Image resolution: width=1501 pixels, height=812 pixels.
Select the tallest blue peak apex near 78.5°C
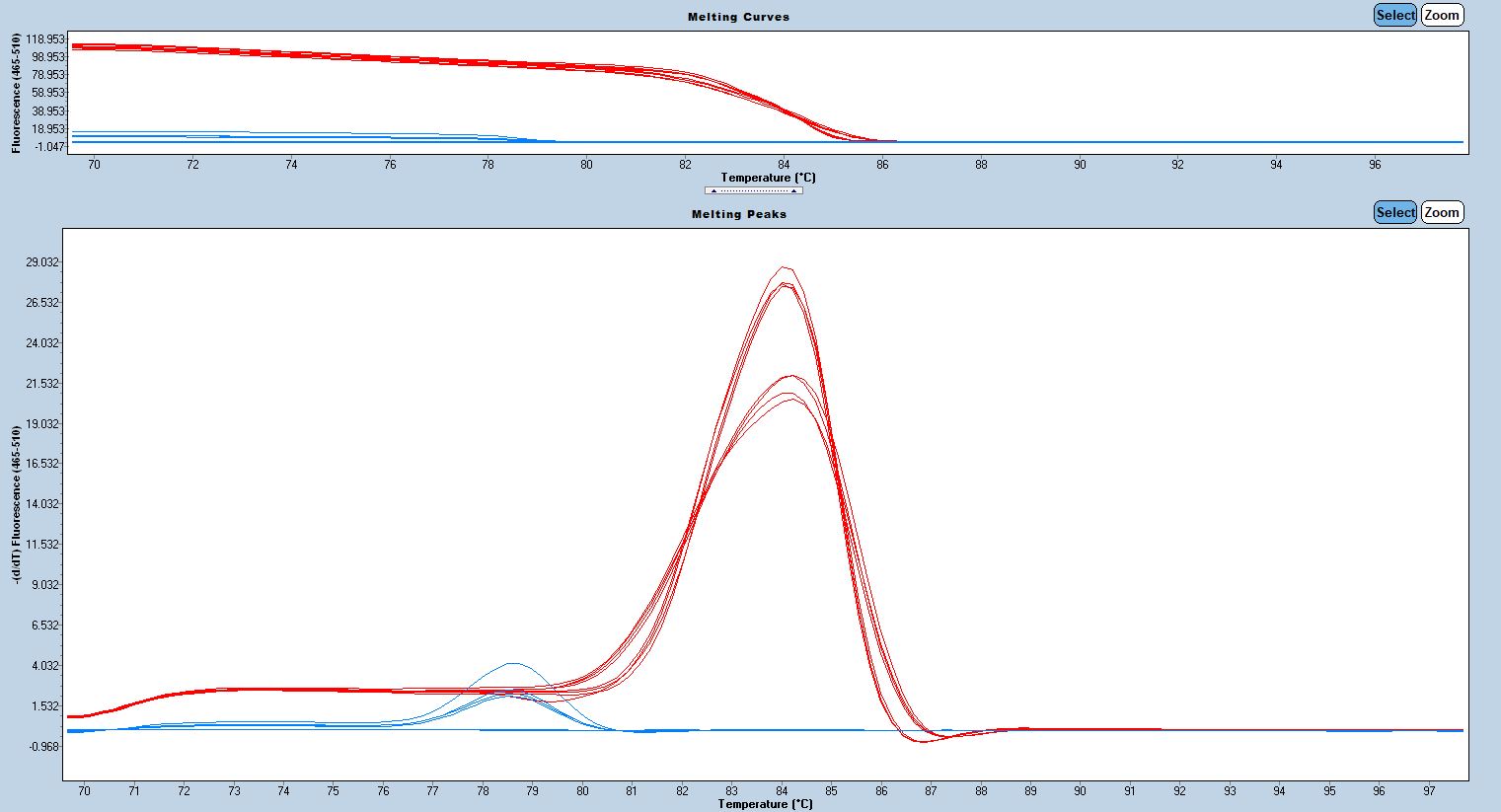pyautogui.click(x=513, y=663)
